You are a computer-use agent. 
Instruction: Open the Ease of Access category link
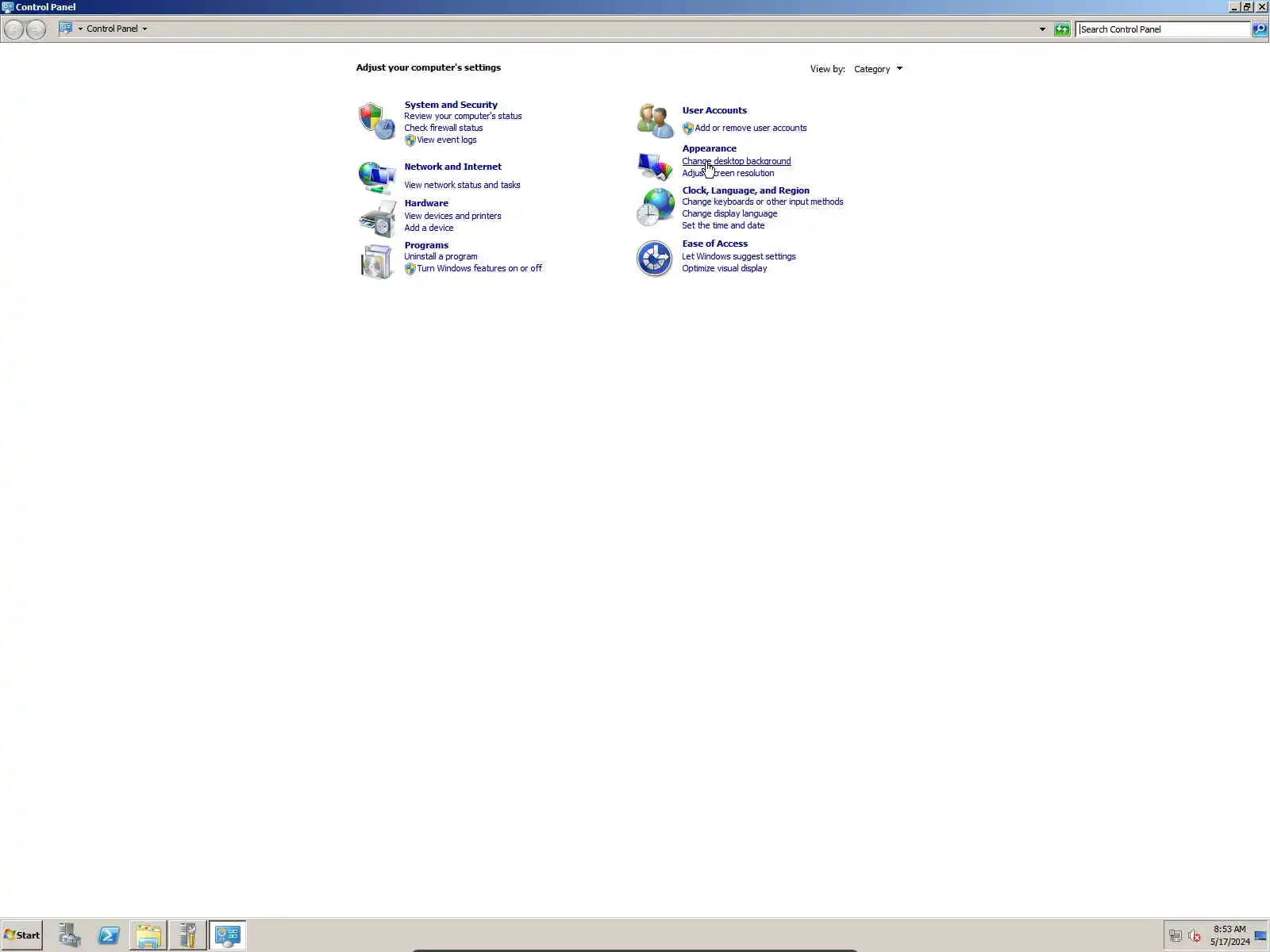tap(714, 244)
